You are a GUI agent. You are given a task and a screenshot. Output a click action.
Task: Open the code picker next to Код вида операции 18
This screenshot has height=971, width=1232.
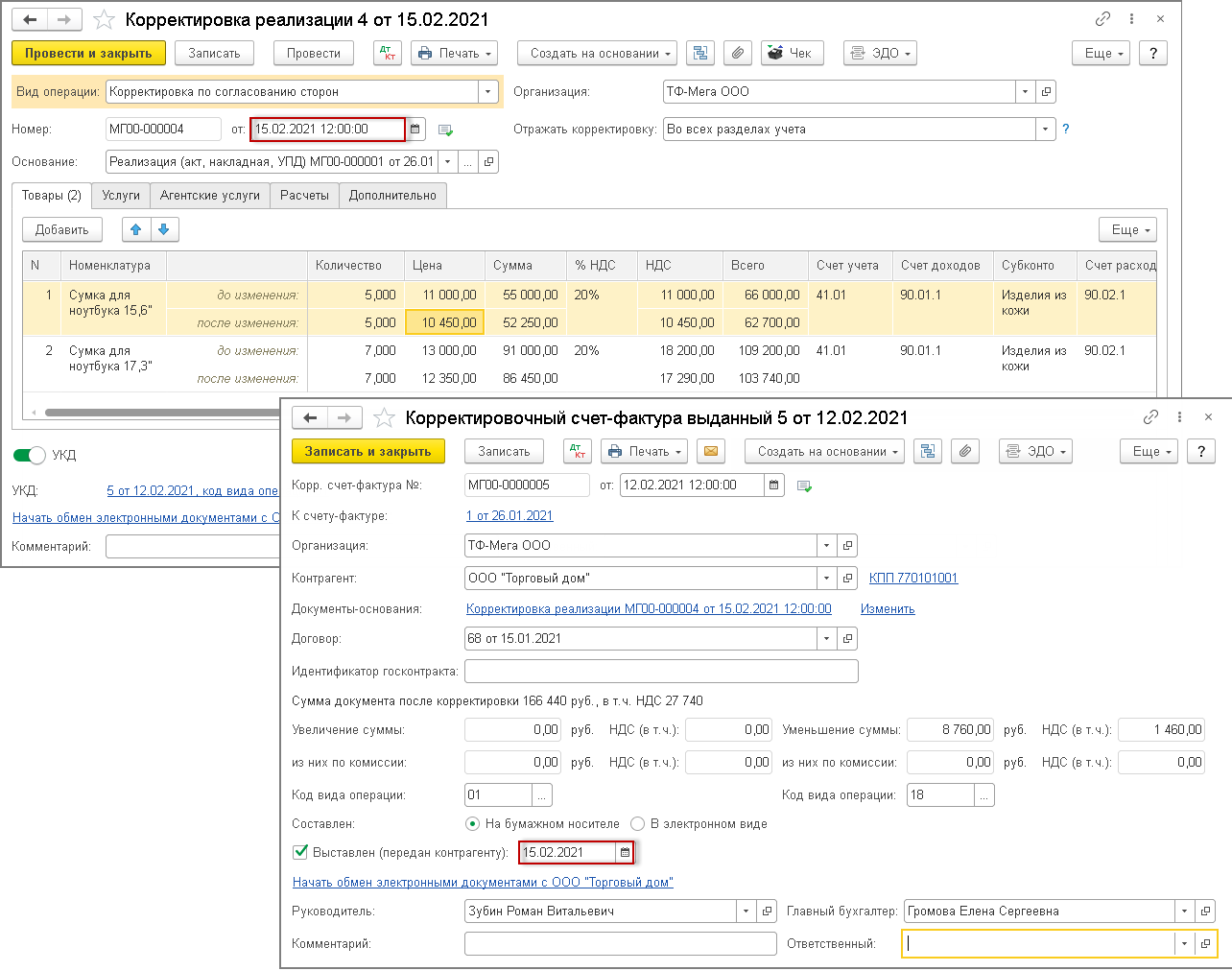(984, 794)
